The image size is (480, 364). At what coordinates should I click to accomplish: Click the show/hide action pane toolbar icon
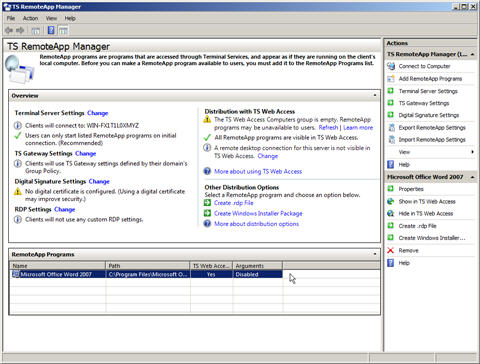(63, 31)
